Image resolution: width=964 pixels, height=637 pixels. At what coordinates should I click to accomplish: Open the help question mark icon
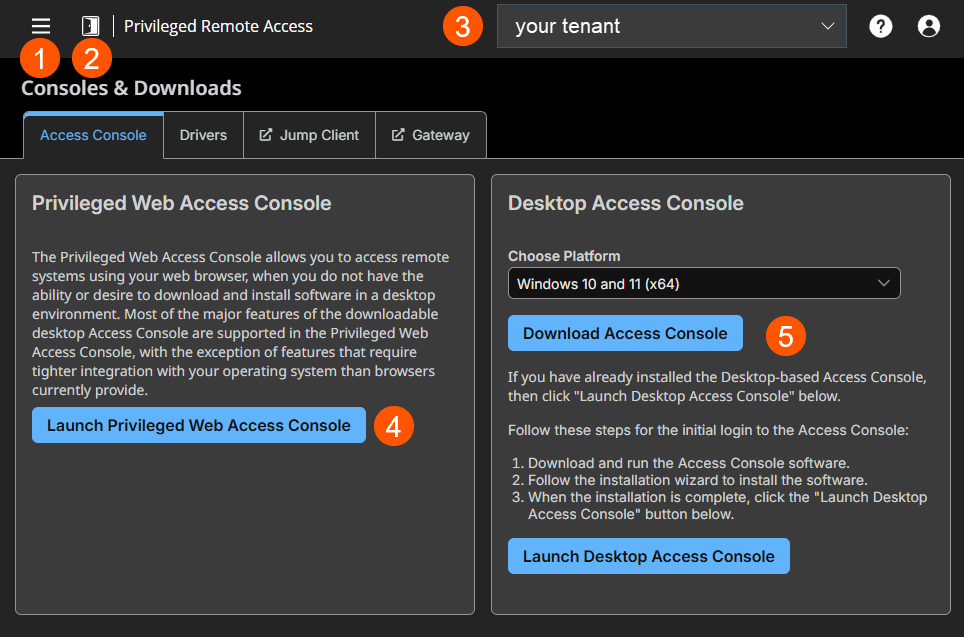pyautogui.click(x=880, y=26)
